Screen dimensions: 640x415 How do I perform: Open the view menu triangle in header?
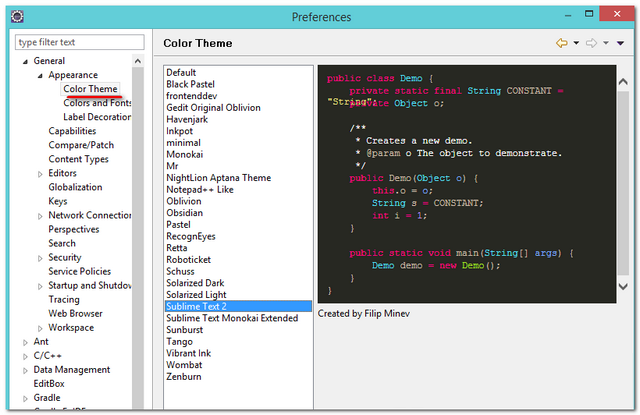(620, 43)
